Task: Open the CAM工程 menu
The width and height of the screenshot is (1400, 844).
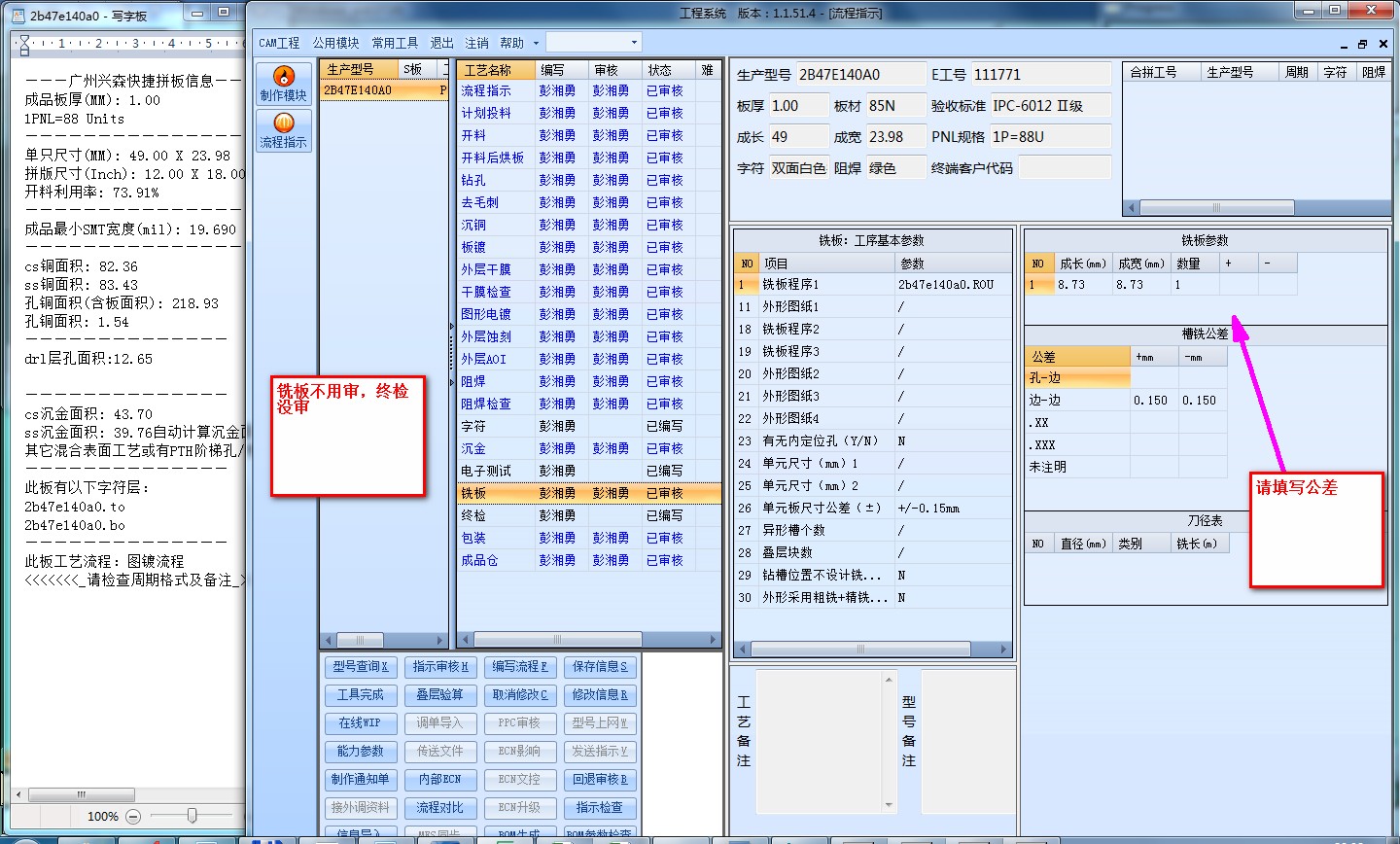Action: click(279, 43)
